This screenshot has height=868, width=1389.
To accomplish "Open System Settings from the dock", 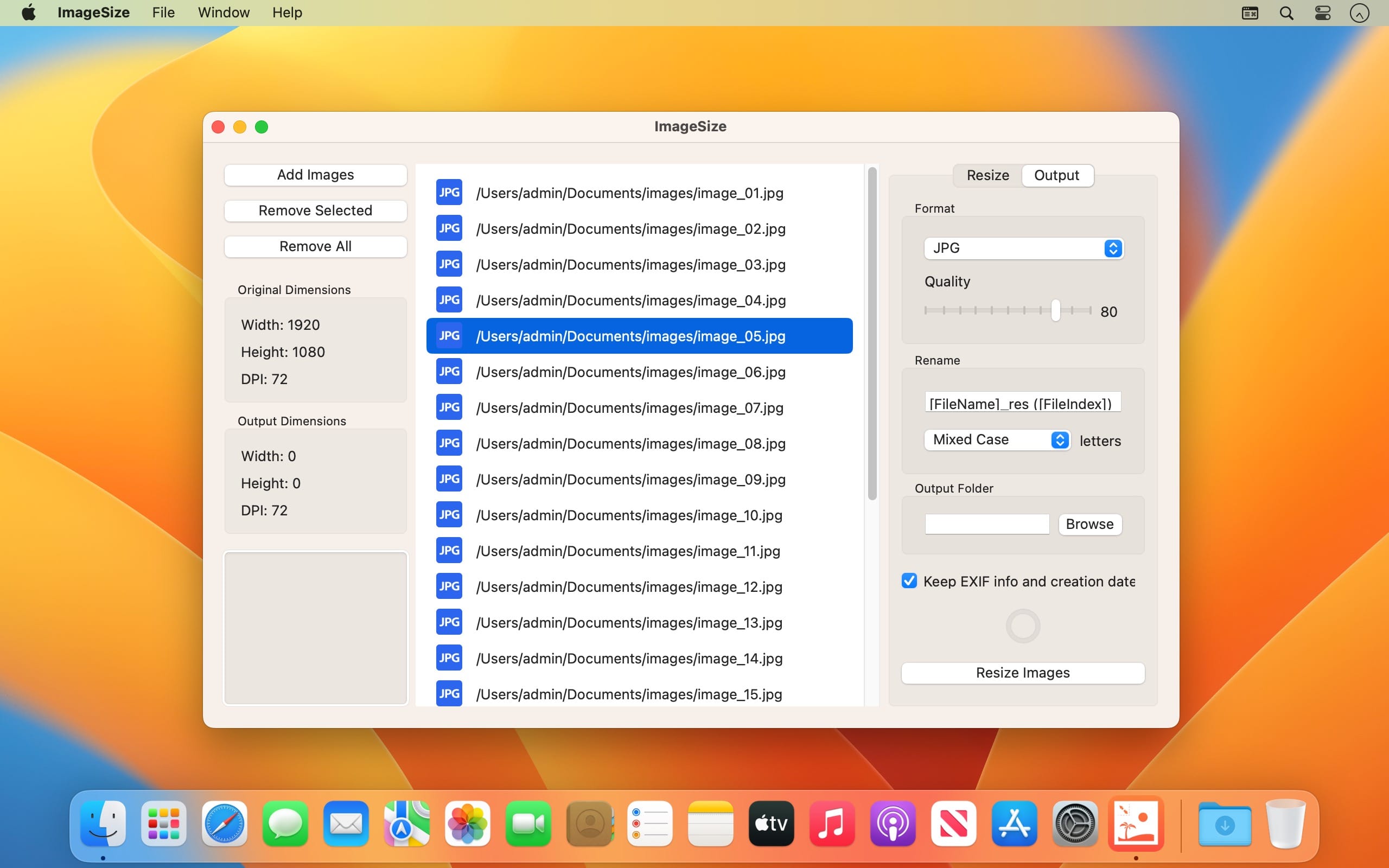I will (x=1075, y=823).
